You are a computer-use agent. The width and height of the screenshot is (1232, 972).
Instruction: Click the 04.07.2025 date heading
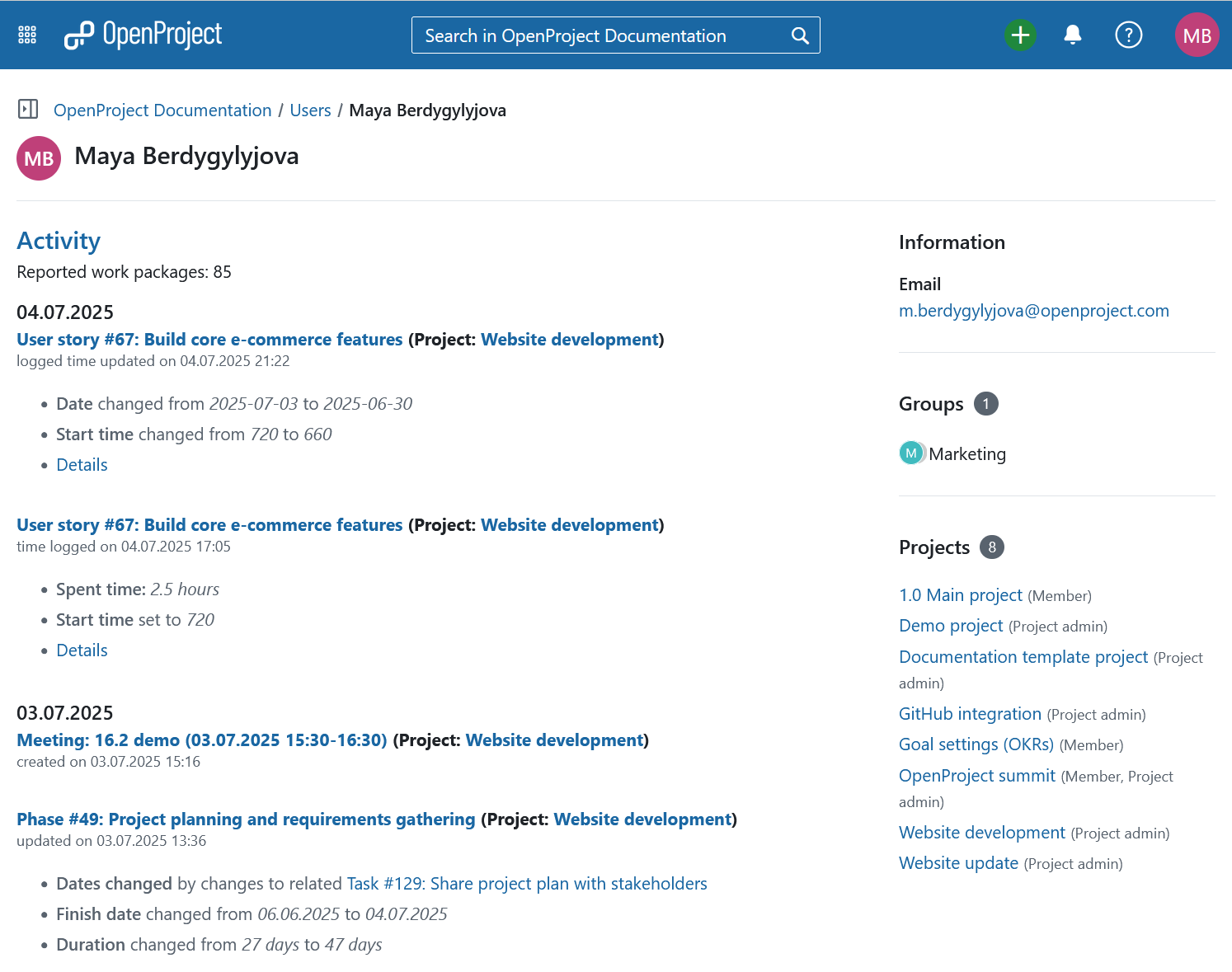point(65,312)
